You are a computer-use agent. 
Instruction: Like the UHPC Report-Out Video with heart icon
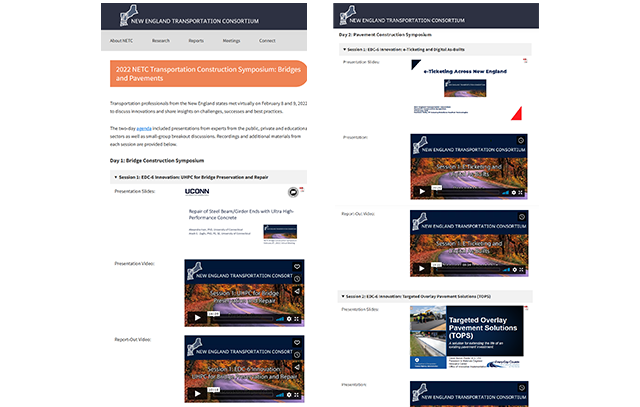tap(297, 343)
